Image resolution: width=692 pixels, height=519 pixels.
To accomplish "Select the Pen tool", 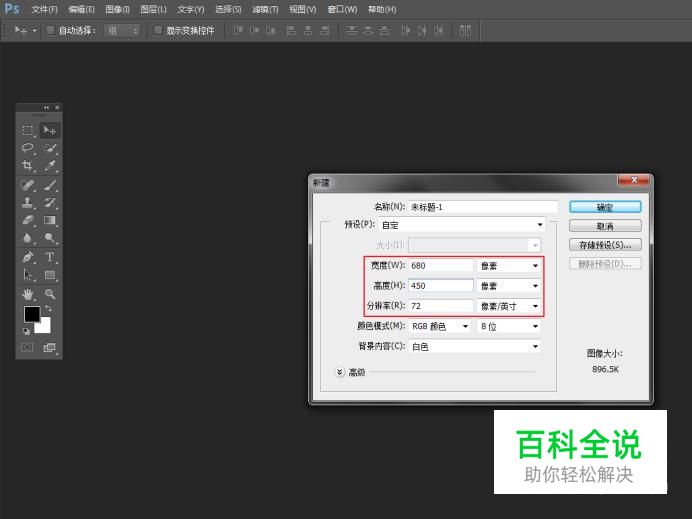I will point(28,257).
